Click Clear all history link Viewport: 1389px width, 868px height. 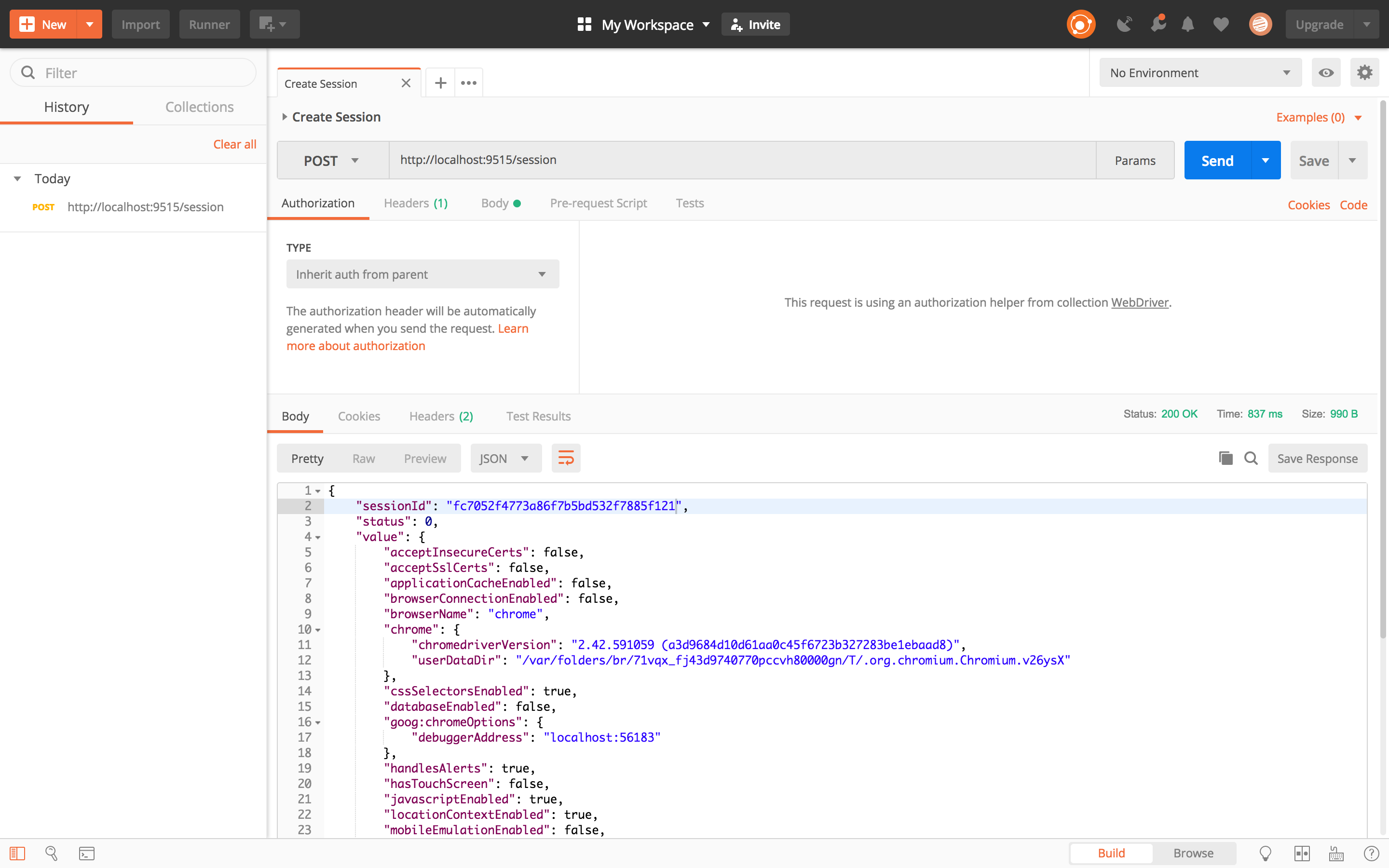pos(234,145)
